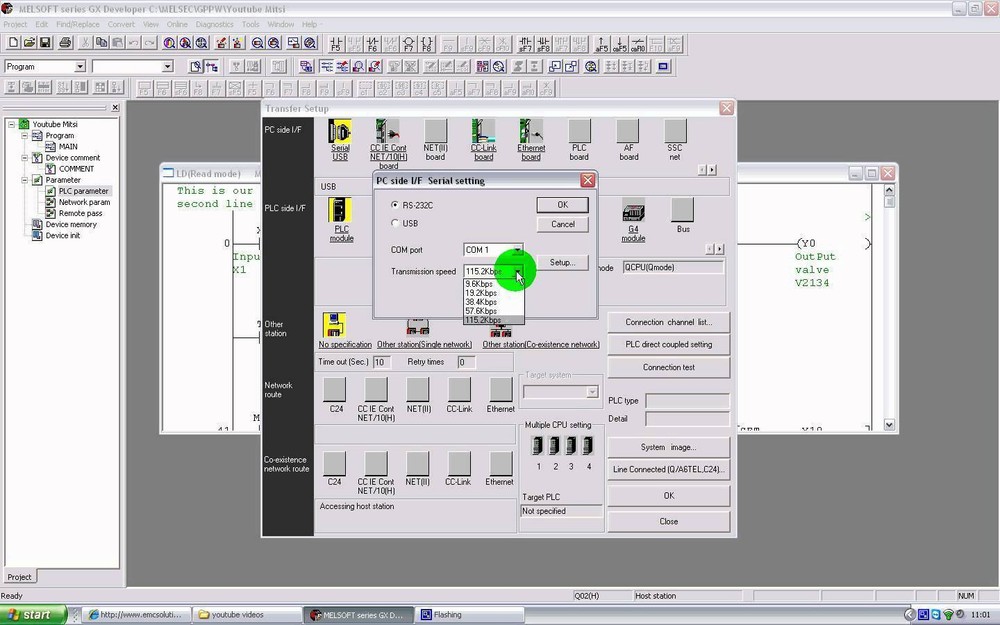
Task: Select the No specification station icon
Action: [335, 325]
